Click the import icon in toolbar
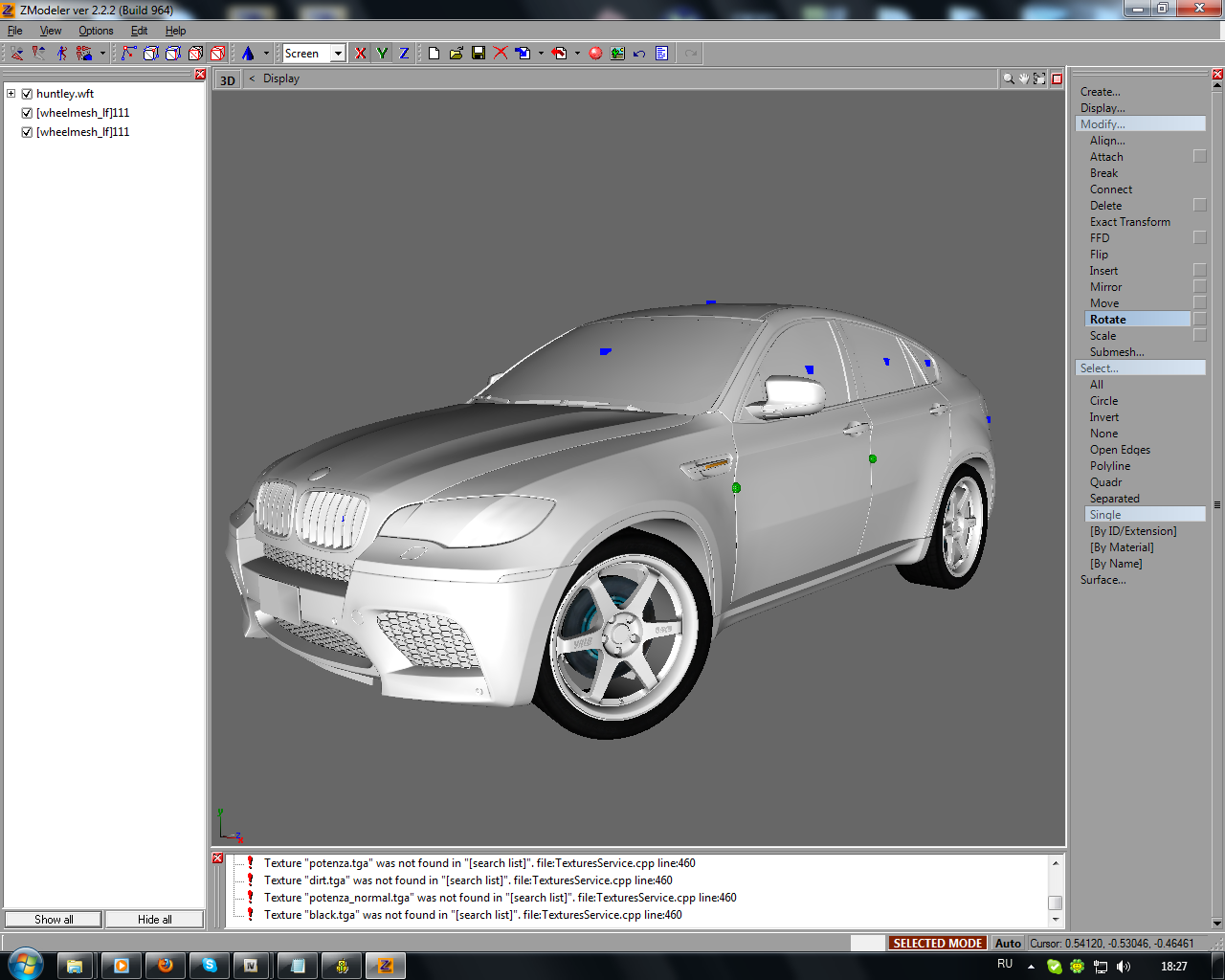This screenshot has height=980, width=1225. click(523, 54)
